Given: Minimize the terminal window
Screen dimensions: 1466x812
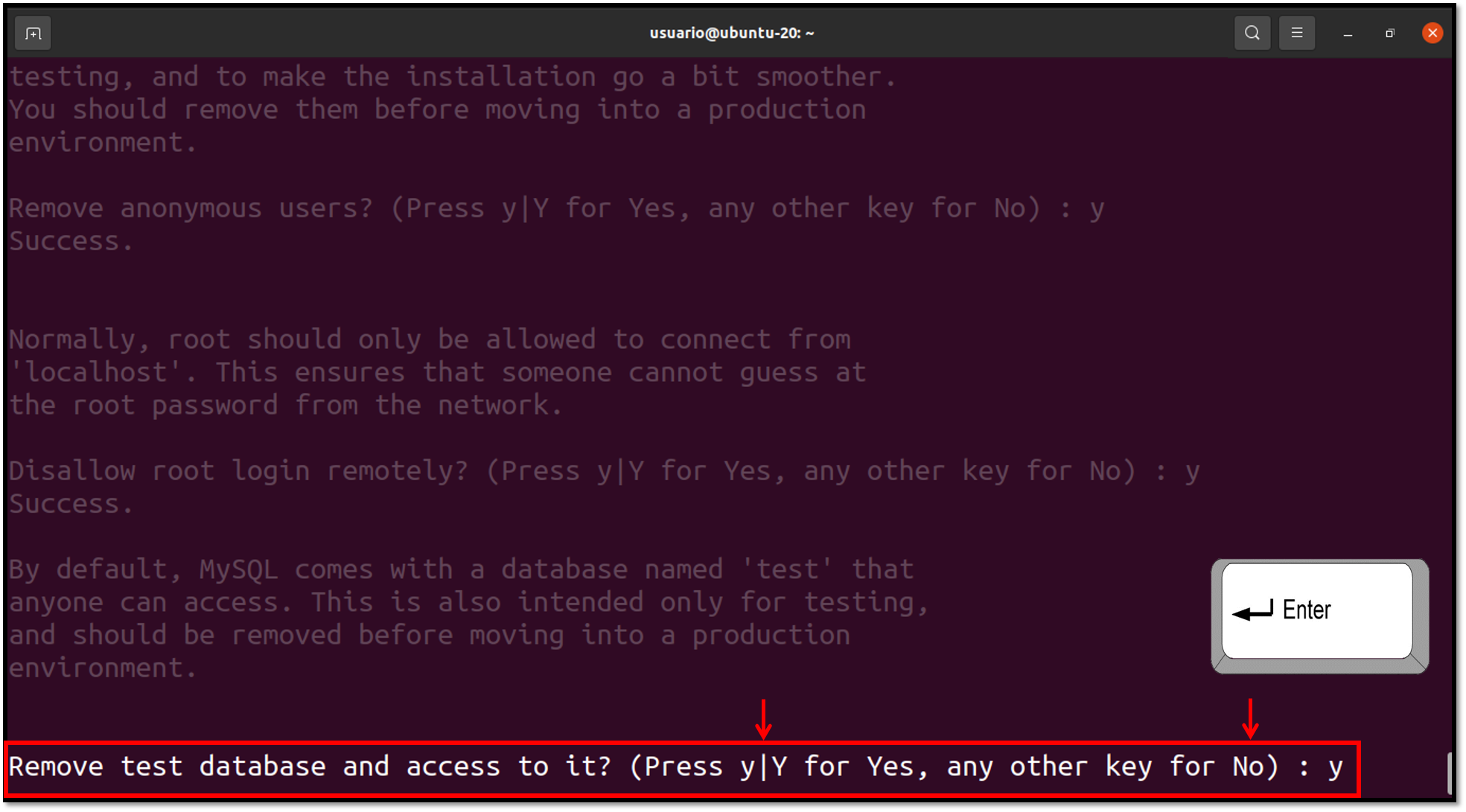Looking at the screenshot, I should (1348, 33).
